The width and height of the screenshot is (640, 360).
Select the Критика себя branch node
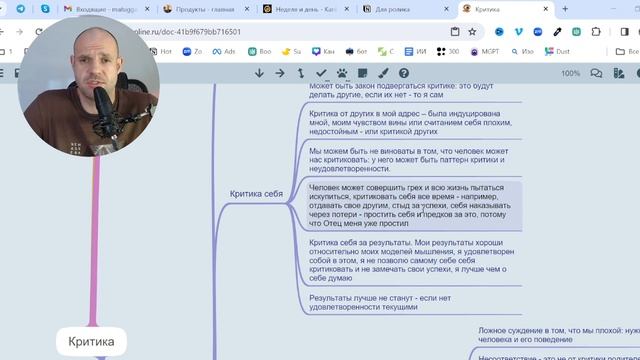pos(256,194)
